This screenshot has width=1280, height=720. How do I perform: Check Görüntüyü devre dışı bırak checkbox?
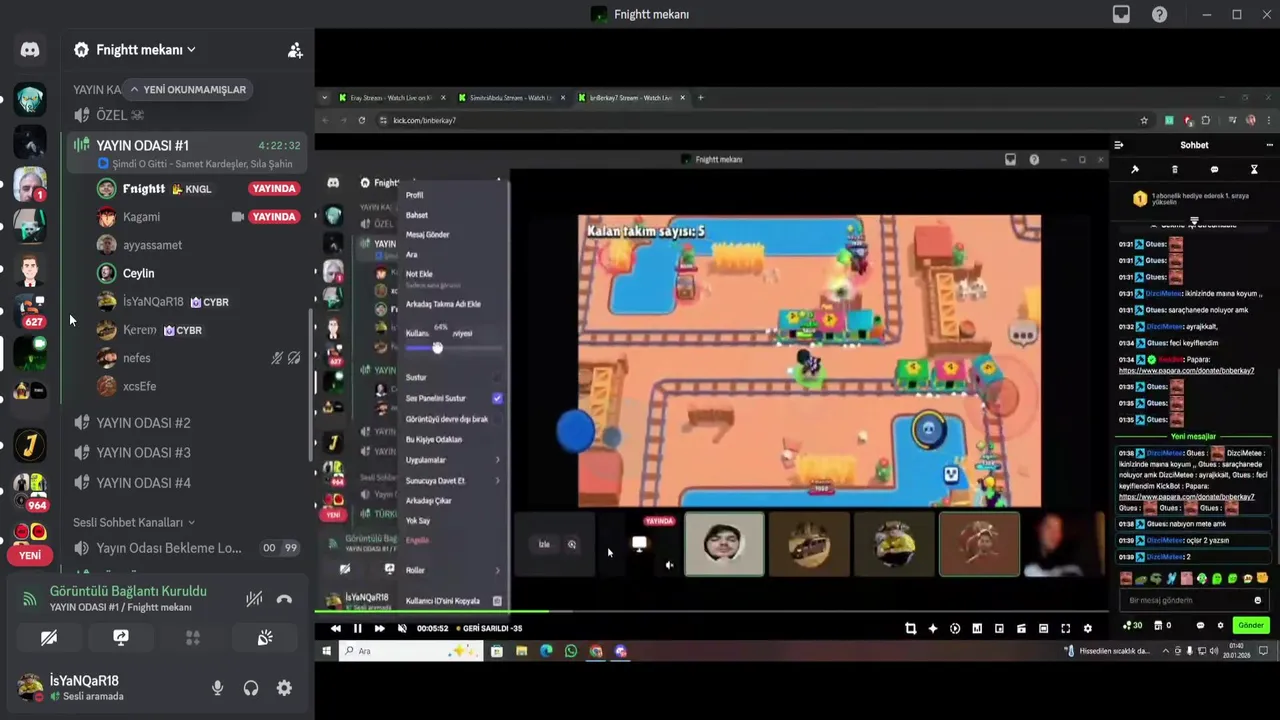click(497, 419)
